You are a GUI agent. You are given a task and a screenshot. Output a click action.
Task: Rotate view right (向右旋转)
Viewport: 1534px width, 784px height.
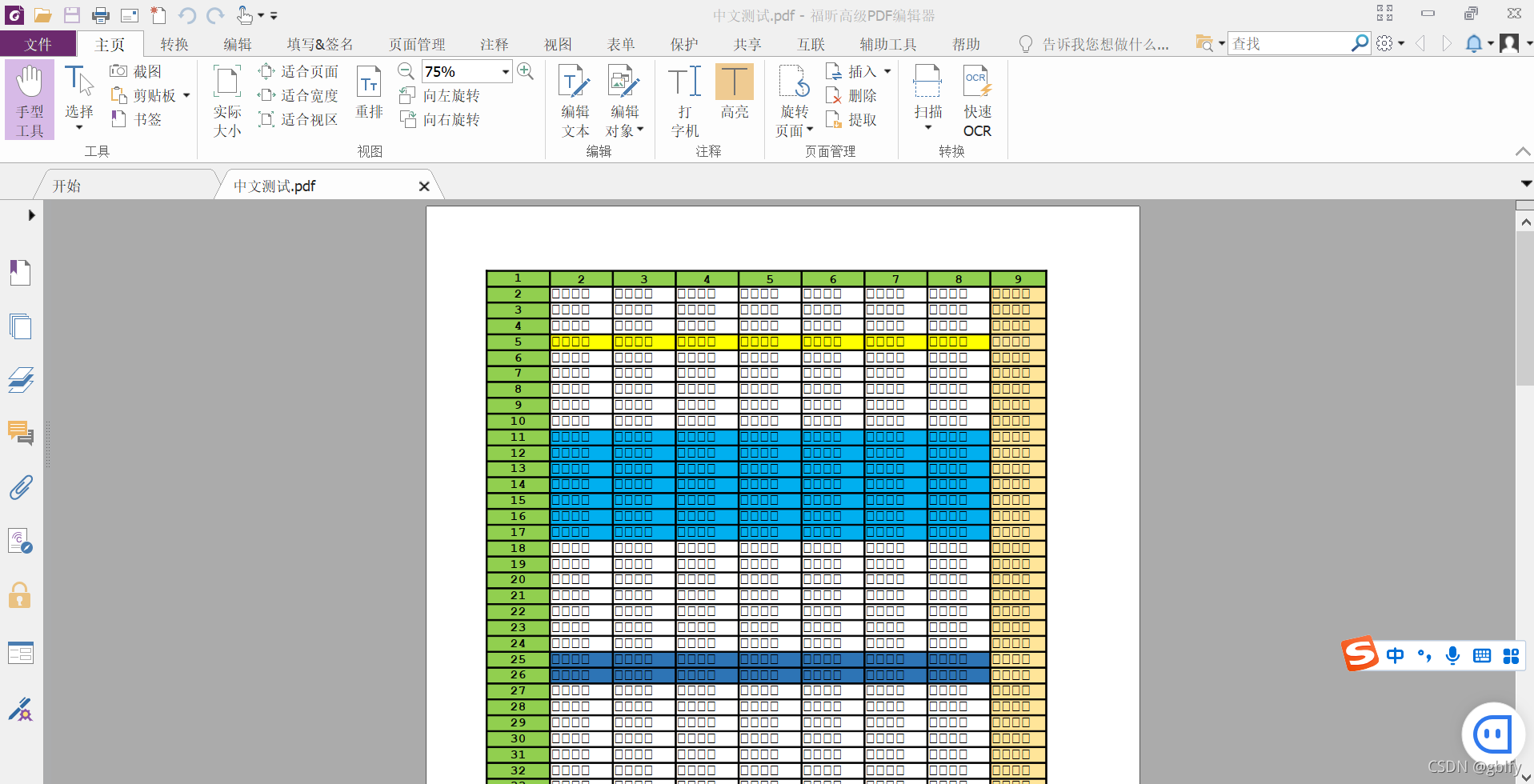(x=439, y=119)
